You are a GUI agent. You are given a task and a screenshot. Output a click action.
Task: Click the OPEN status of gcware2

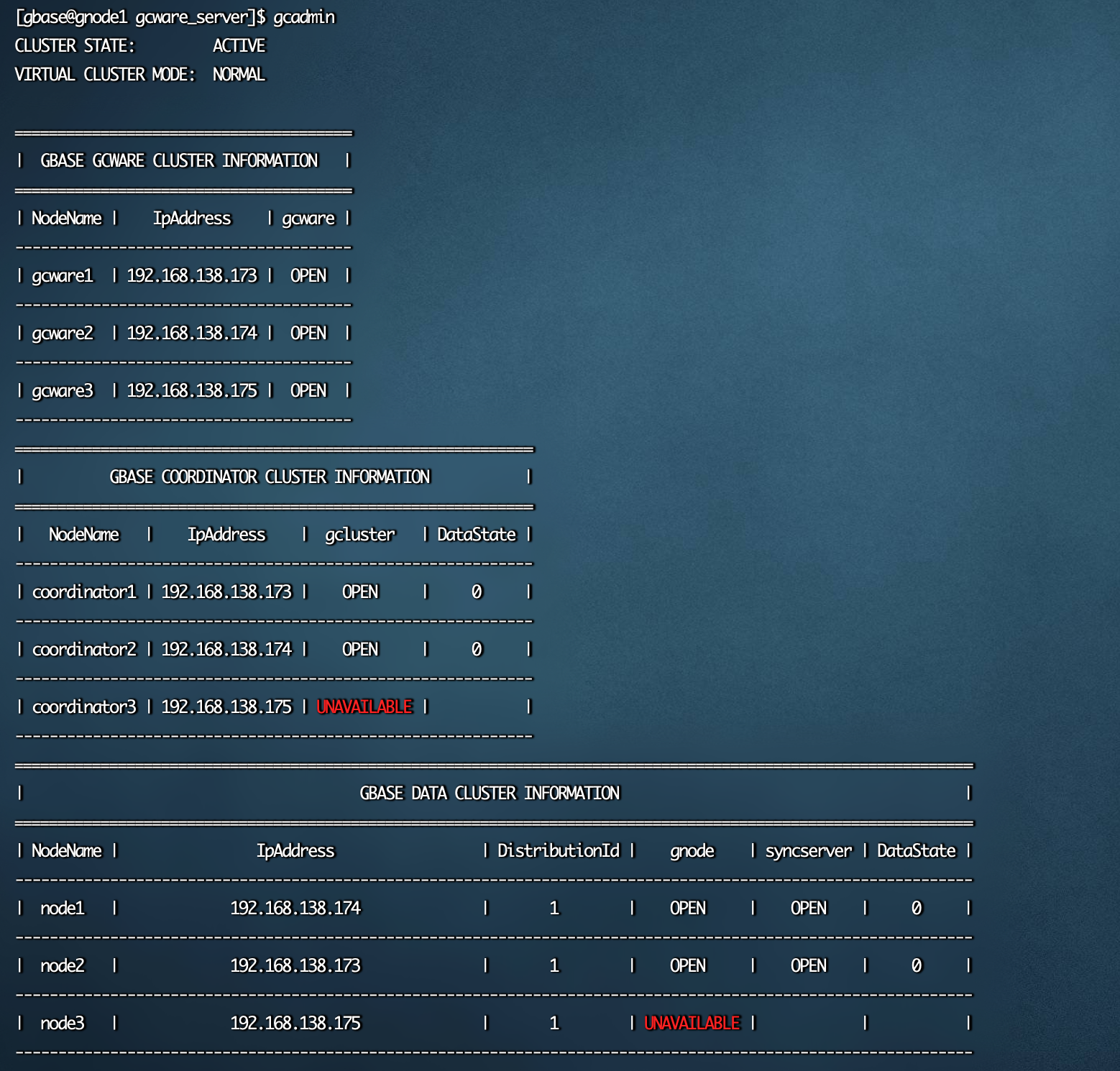(x=308, y=334)
